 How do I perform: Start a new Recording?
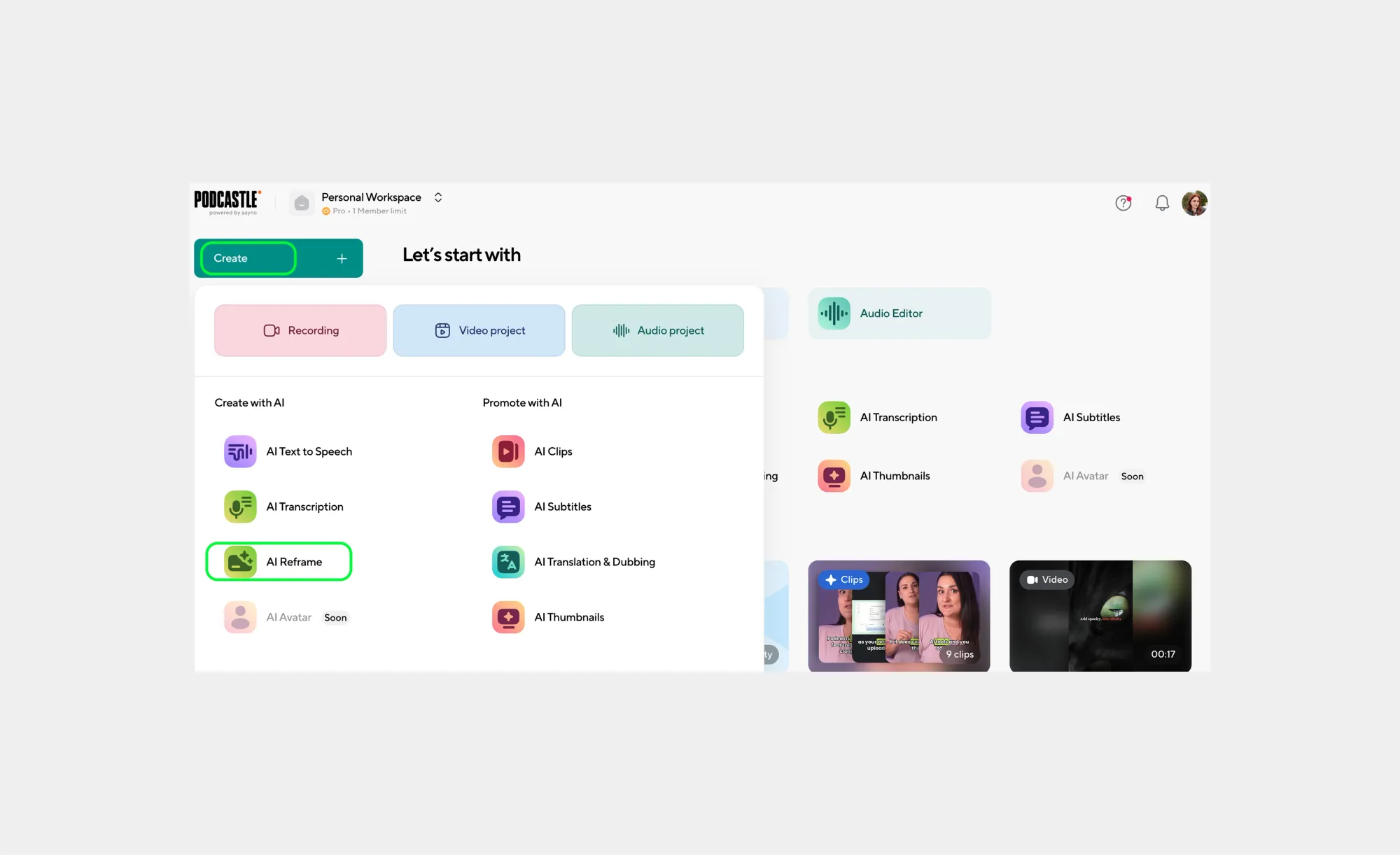300,330
